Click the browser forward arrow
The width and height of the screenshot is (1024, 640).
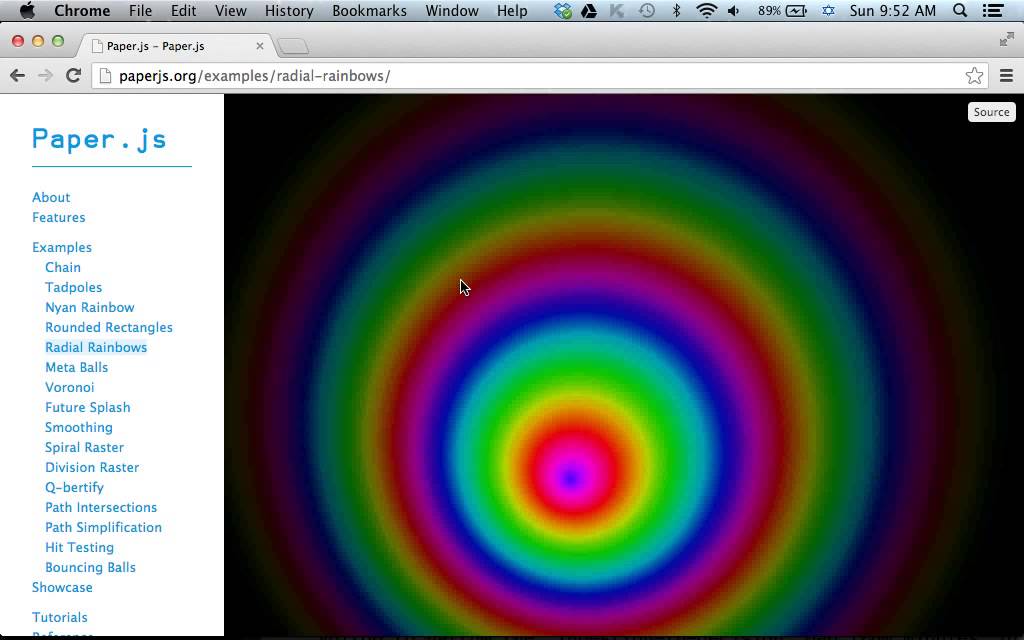point(45,76)
